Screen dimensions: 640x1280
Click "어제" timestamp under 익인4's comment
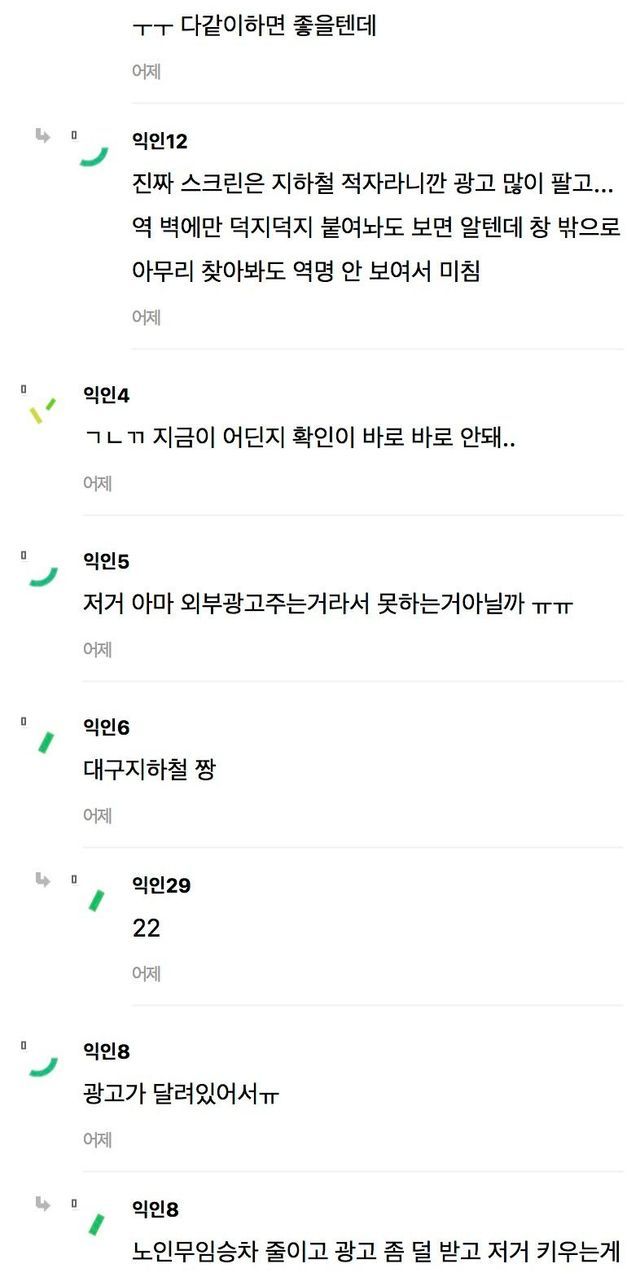pos(97,483)
